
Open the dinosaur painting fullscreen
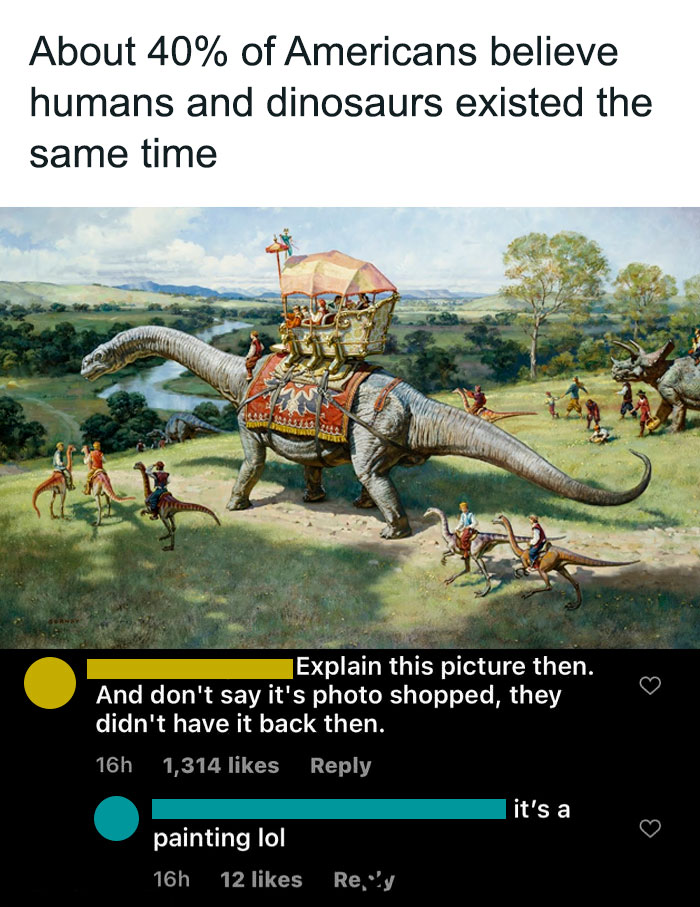click(x=350, y=420)
